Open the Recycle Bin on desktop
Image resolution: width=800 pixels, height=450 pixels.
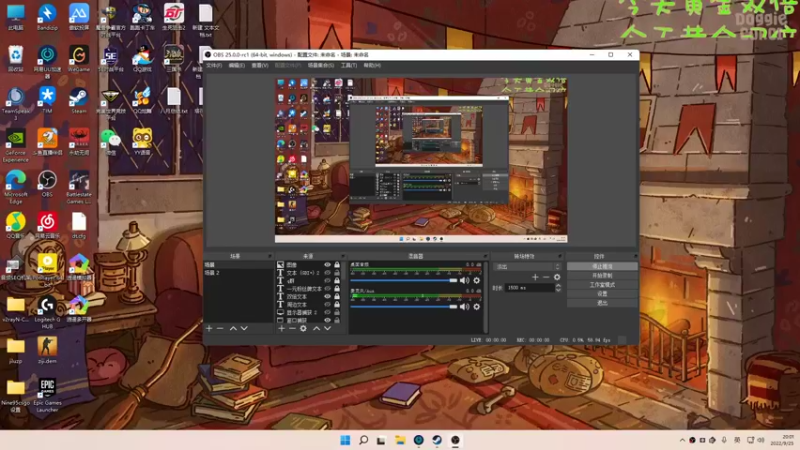pos(15,59)
